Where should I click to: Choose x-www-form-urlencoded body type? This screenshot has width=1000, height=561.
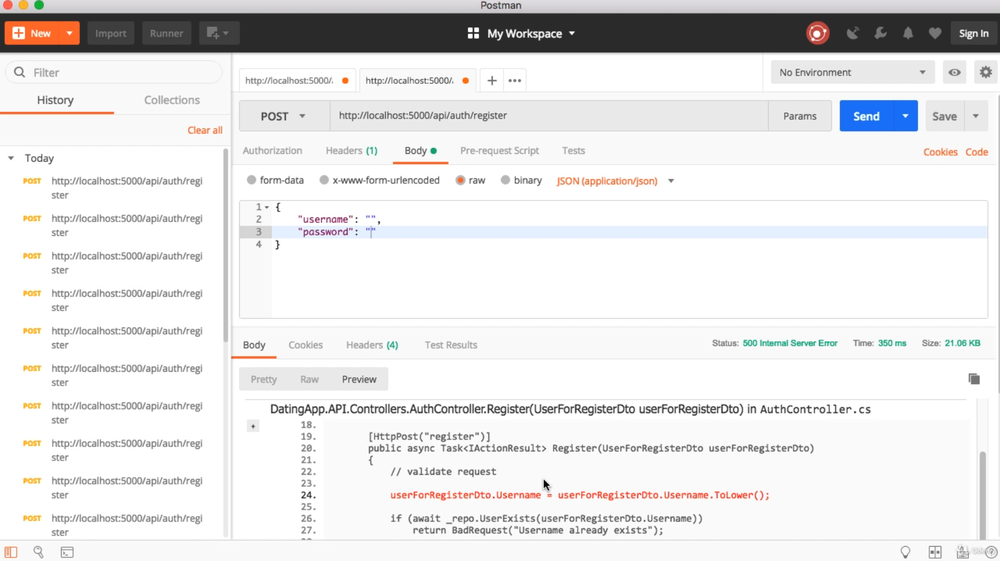(324, 181)
